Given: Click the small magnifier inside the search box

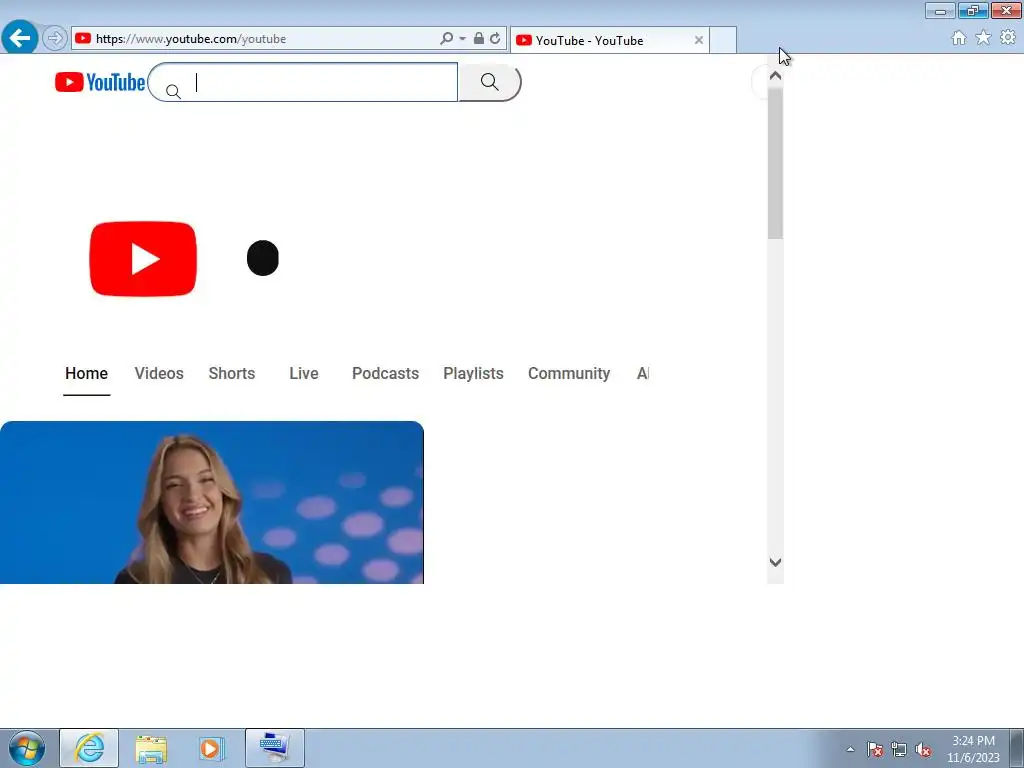Looking at the screenshot, I should click(173, 91).
